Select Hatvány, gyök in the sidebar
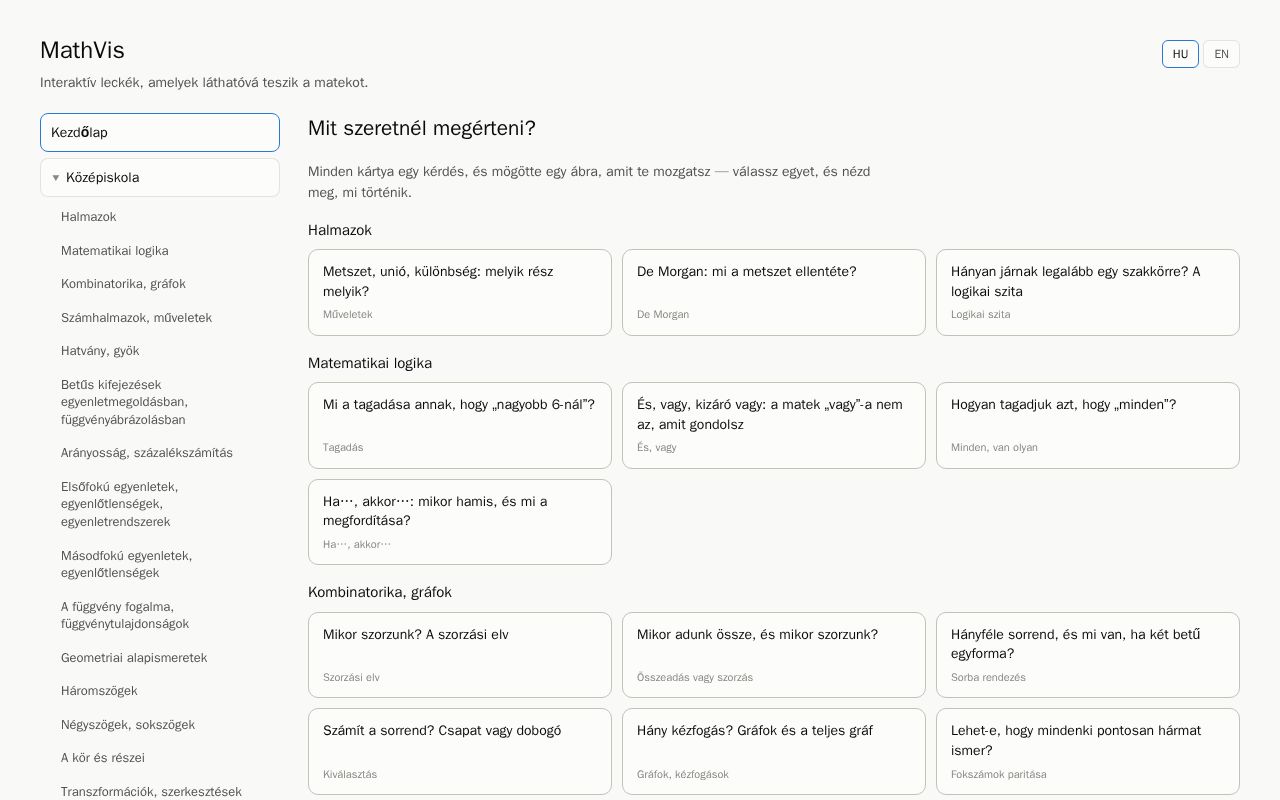 [100, 351]
